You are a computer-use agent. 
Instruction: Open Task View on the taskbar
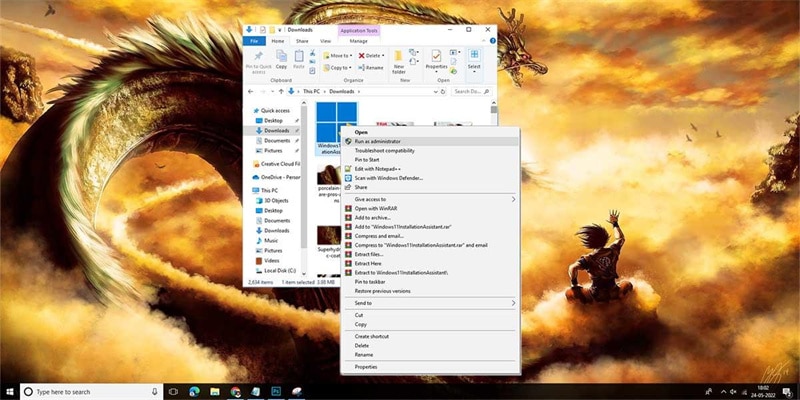tap(173, 391)
